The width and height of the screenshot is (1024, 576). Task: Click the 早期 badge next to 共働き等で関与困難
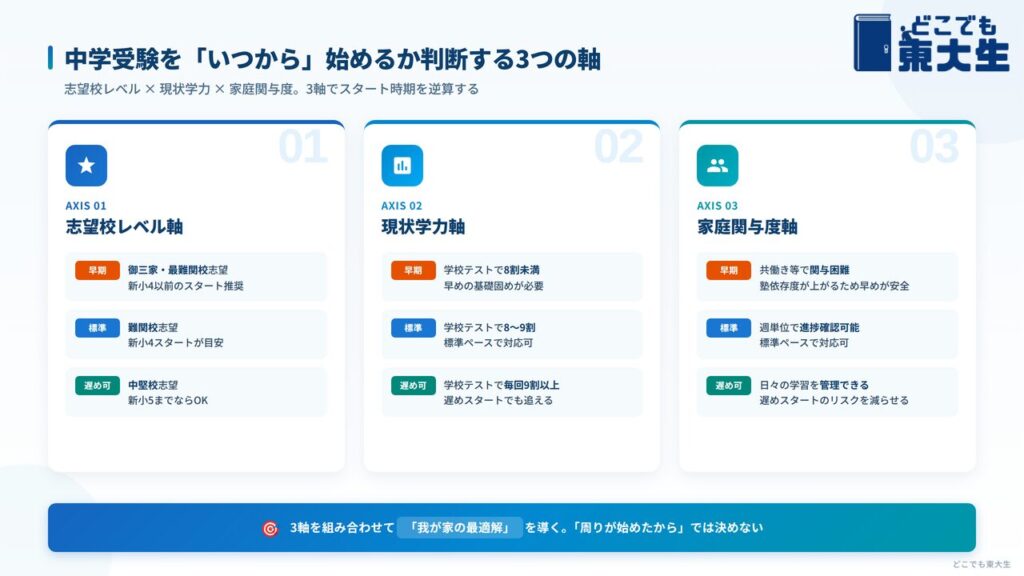(729, 270)
